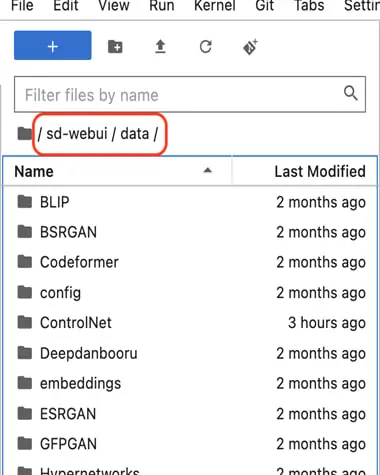Sort files by Last Modified column
Image resolution: width=380 pixels, height=475 pixels.
(x=320, y=171)
